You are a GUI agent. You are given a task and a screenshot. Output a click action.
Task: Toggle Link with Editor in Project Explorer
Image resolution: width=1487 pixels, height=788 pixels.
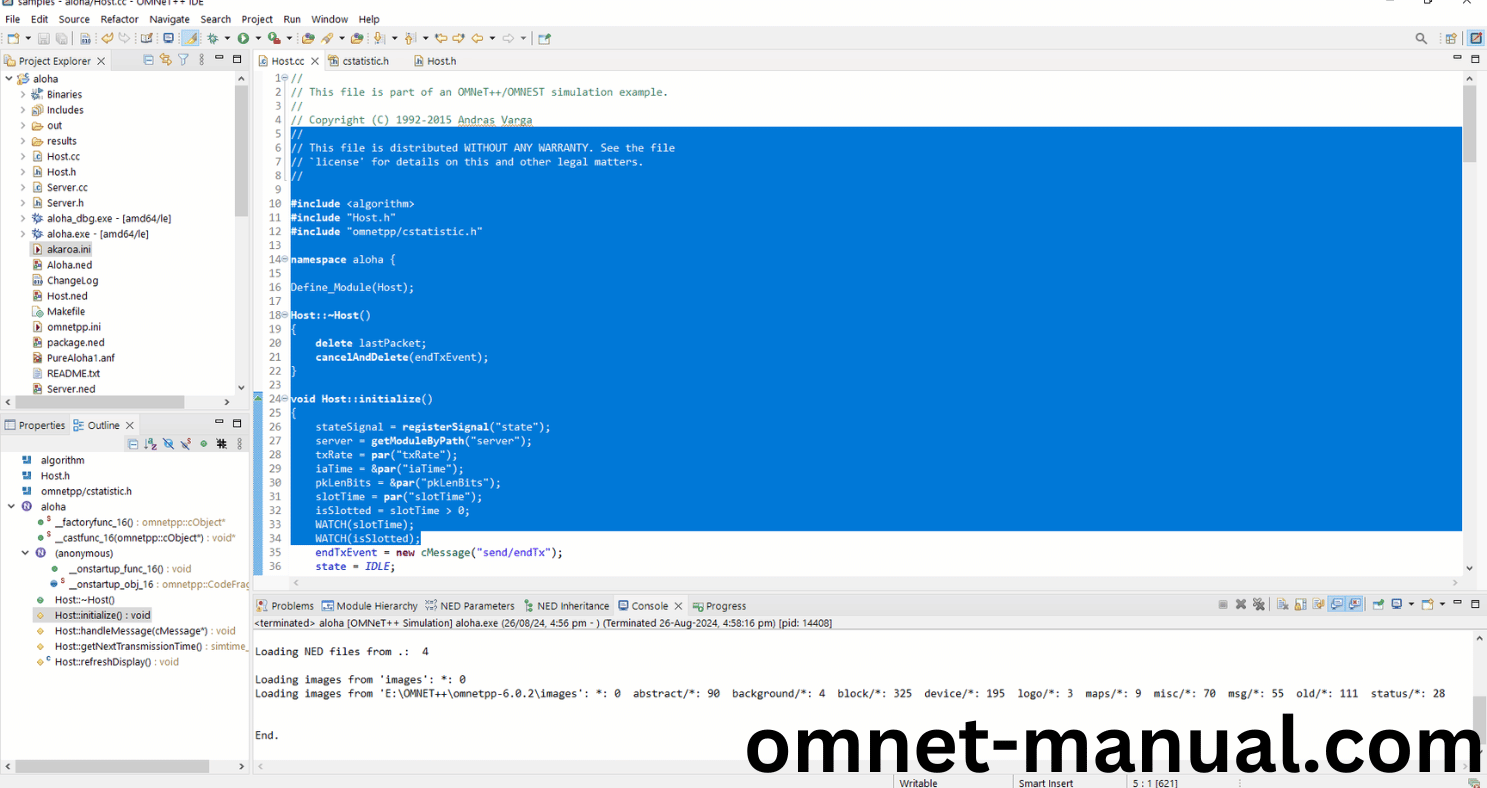tap(166, 61)
